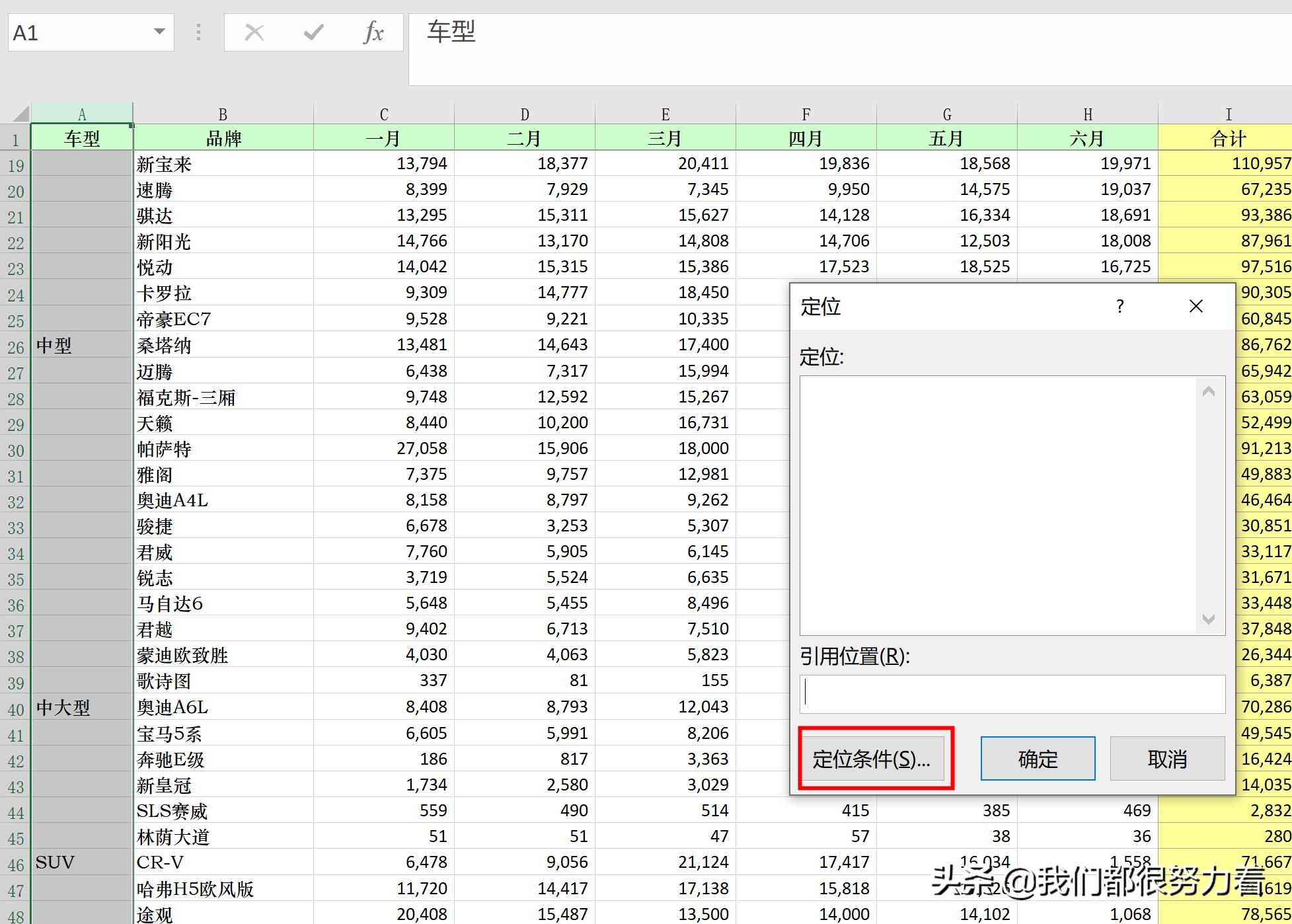
Task: Open the Name Box dropdown arrow
Action: point(159,32)
